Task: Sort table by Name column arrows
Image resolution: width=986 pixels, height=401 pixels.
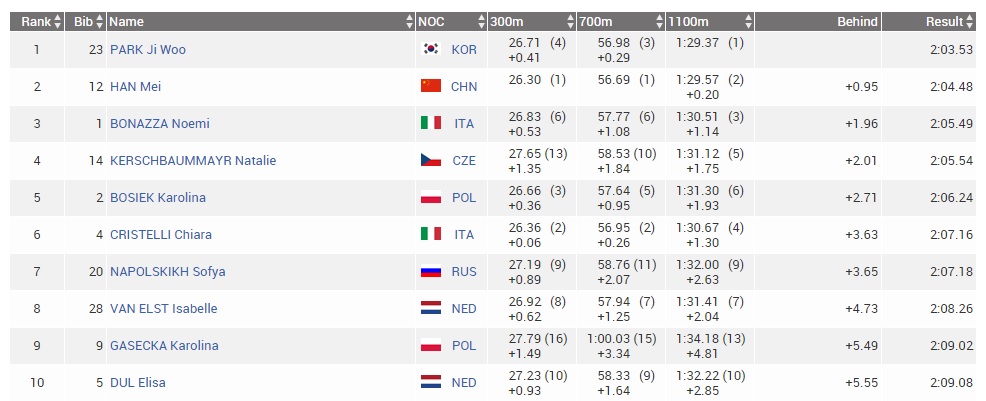Action: [x=409, y=21]
